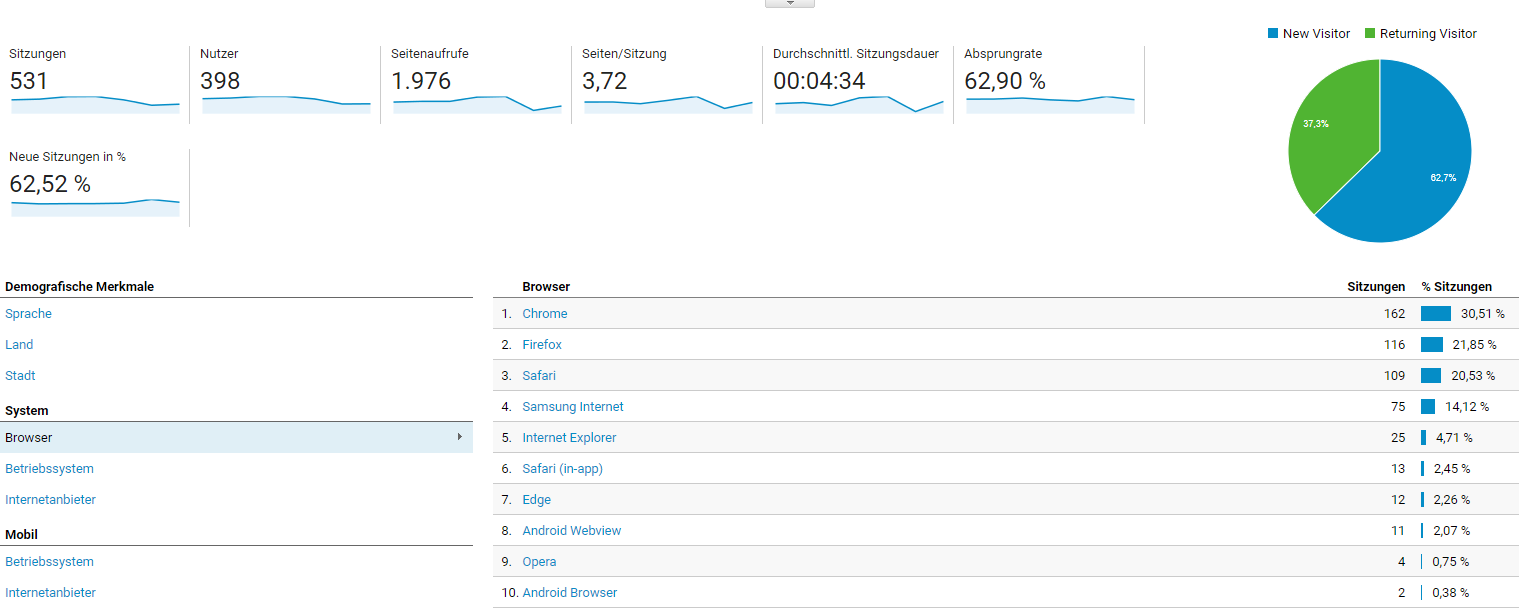Click Chrome's blue percentage bar
Screen dimensions: 1519x608
coord(1435,313)
